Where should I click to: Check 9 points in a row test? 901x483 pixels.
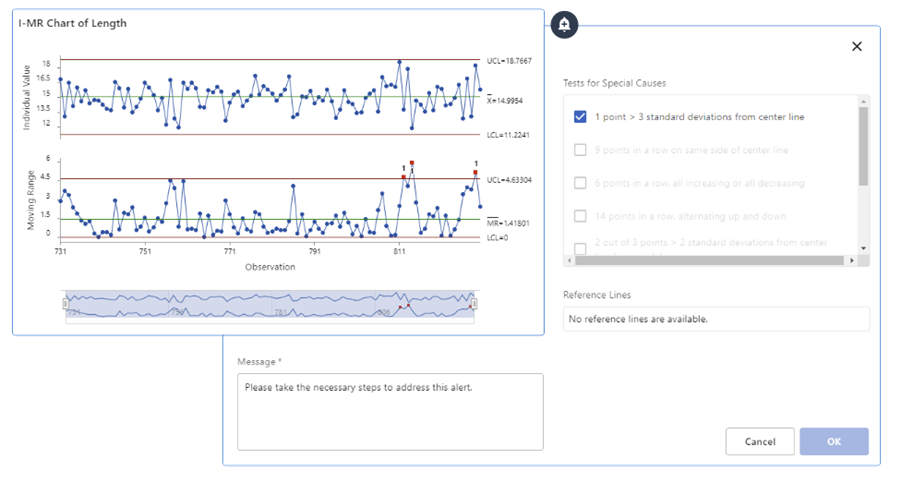580,150
